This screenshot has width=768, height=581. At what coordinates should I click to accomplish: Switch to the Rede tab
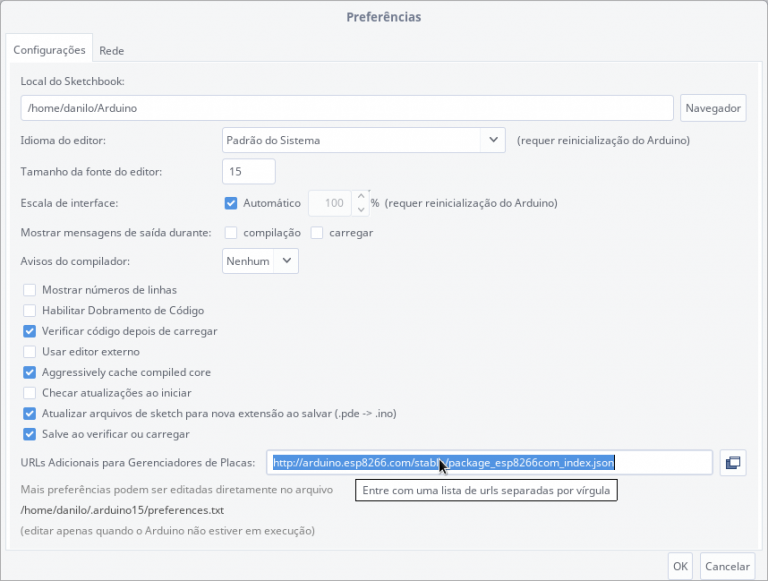click(112, 50)
